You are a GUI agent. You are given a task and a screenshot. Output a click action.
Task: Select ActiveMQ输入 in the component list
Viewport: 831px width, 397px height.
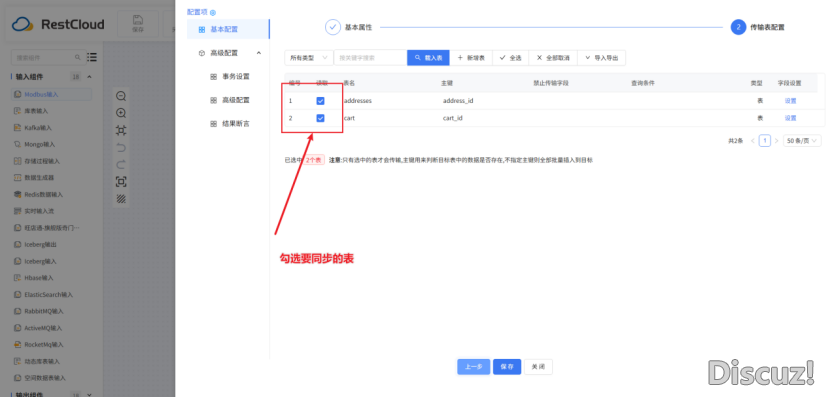pos(43,328)
